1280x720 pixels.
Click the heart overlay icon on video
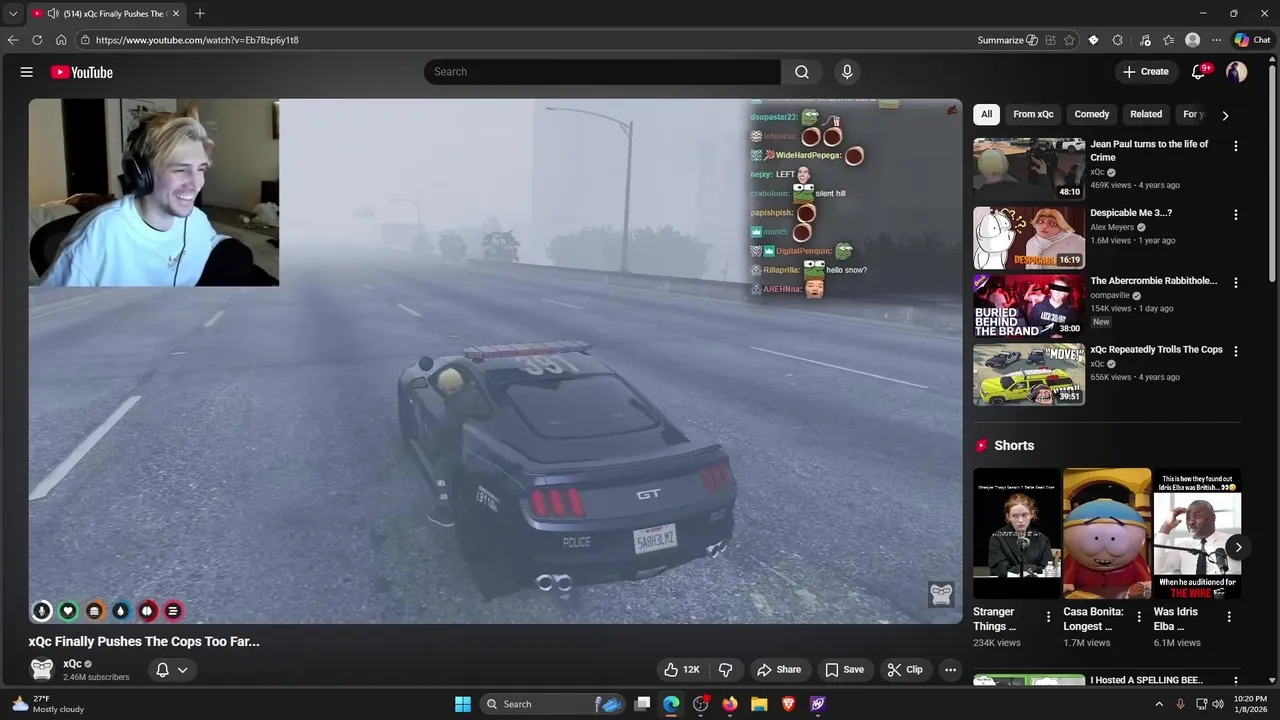pos(68,610)
